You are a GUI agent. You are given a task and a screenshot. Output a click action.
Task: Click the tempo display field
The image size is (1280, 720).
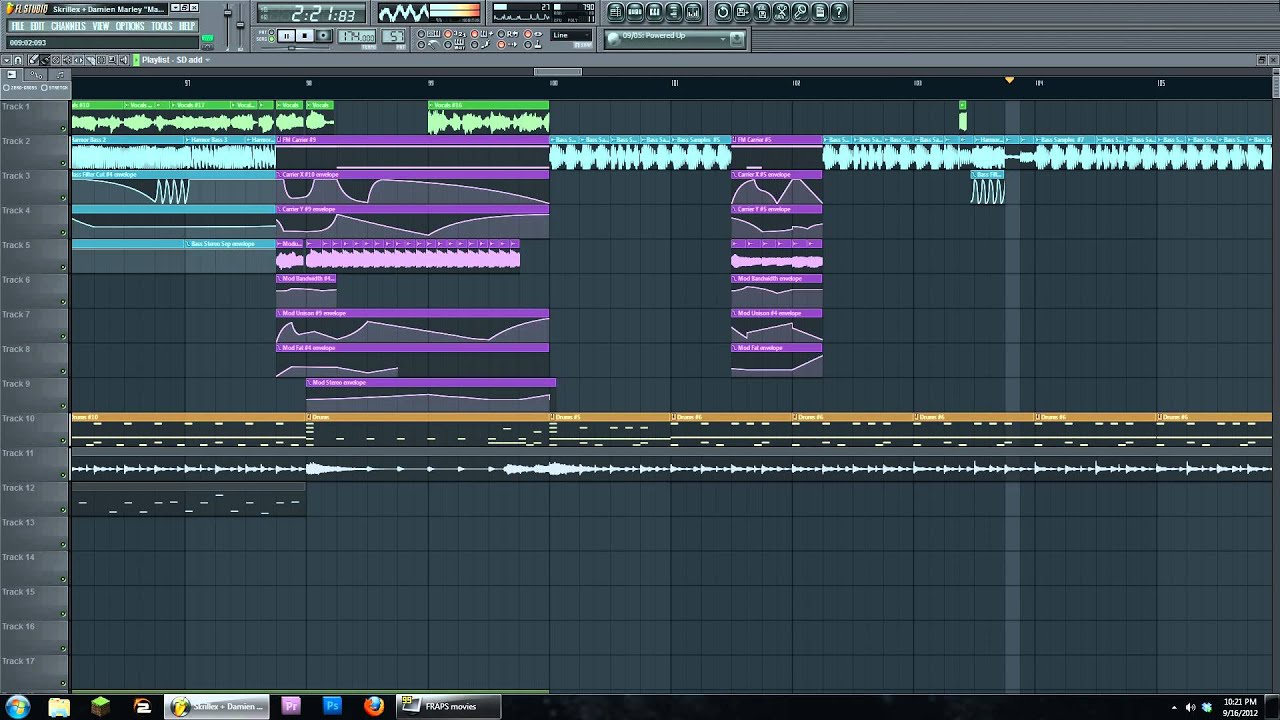point(357,37)
